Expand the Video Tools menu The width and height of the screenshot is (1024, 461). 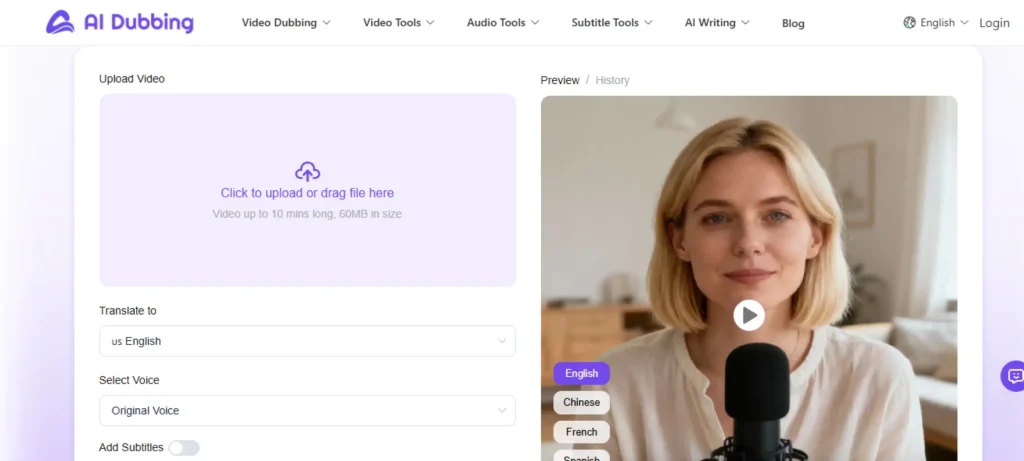(x=398, y=23)
